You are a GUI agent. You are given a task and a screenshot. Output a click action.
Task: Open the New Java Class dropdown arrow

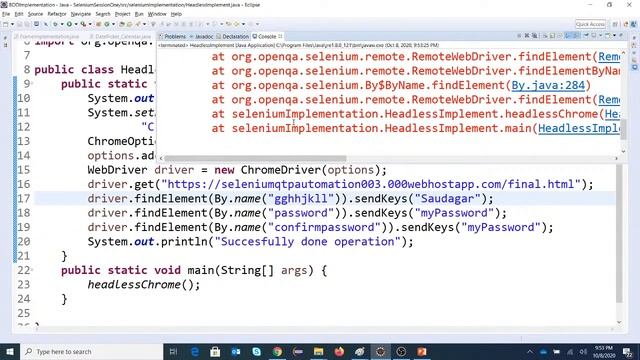113,24
